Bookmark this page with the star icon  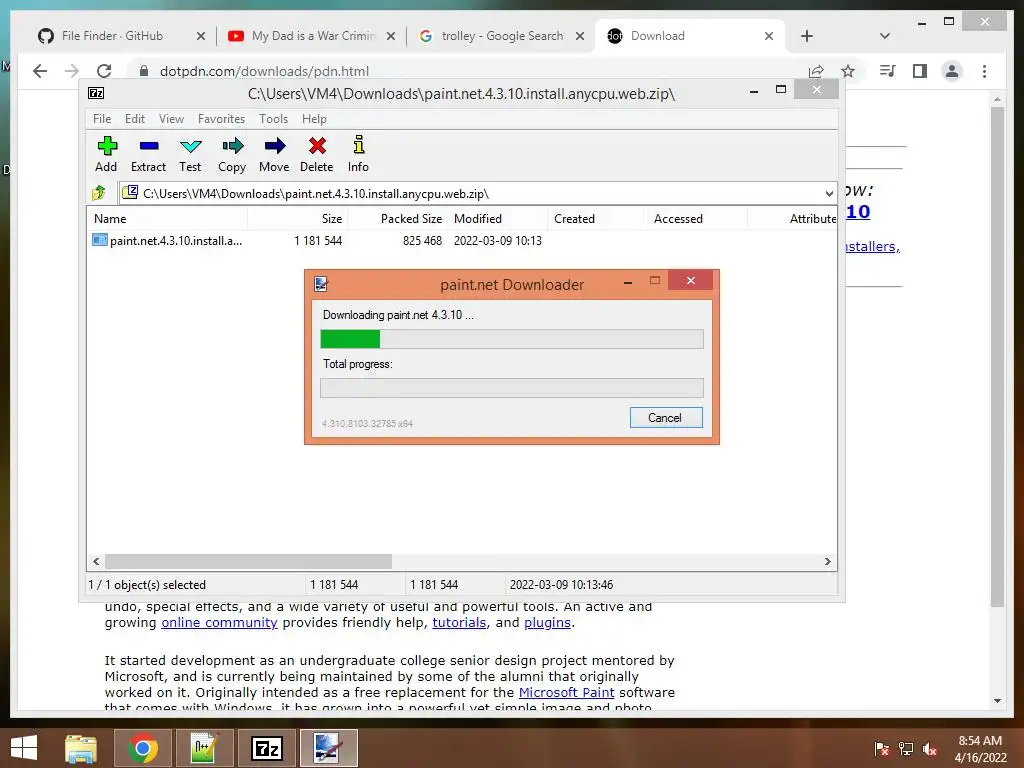click(848, 71)
